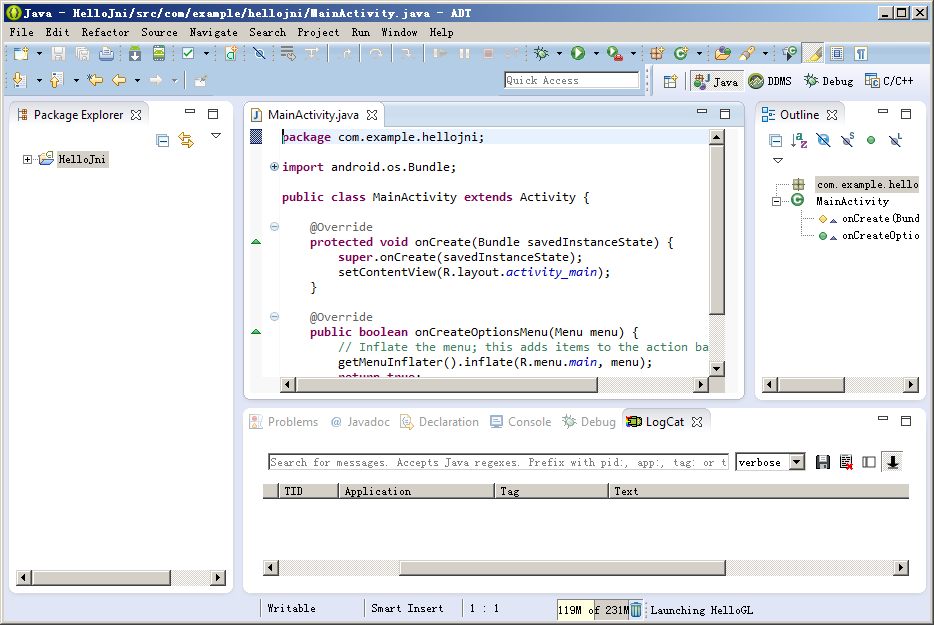934x625 pixels.
Task: Sort Outline members alphabetically
Action: point(799,141)
